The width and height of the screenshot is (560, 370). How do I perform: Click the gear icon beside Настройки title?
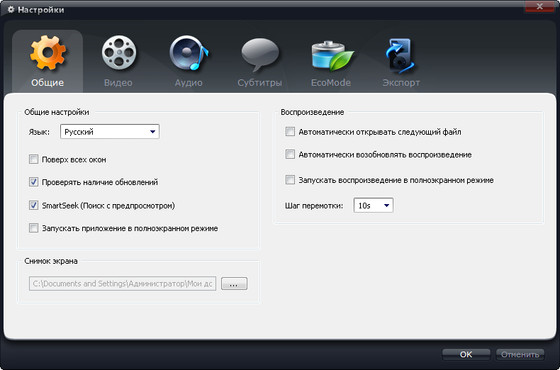coord(11,10)
